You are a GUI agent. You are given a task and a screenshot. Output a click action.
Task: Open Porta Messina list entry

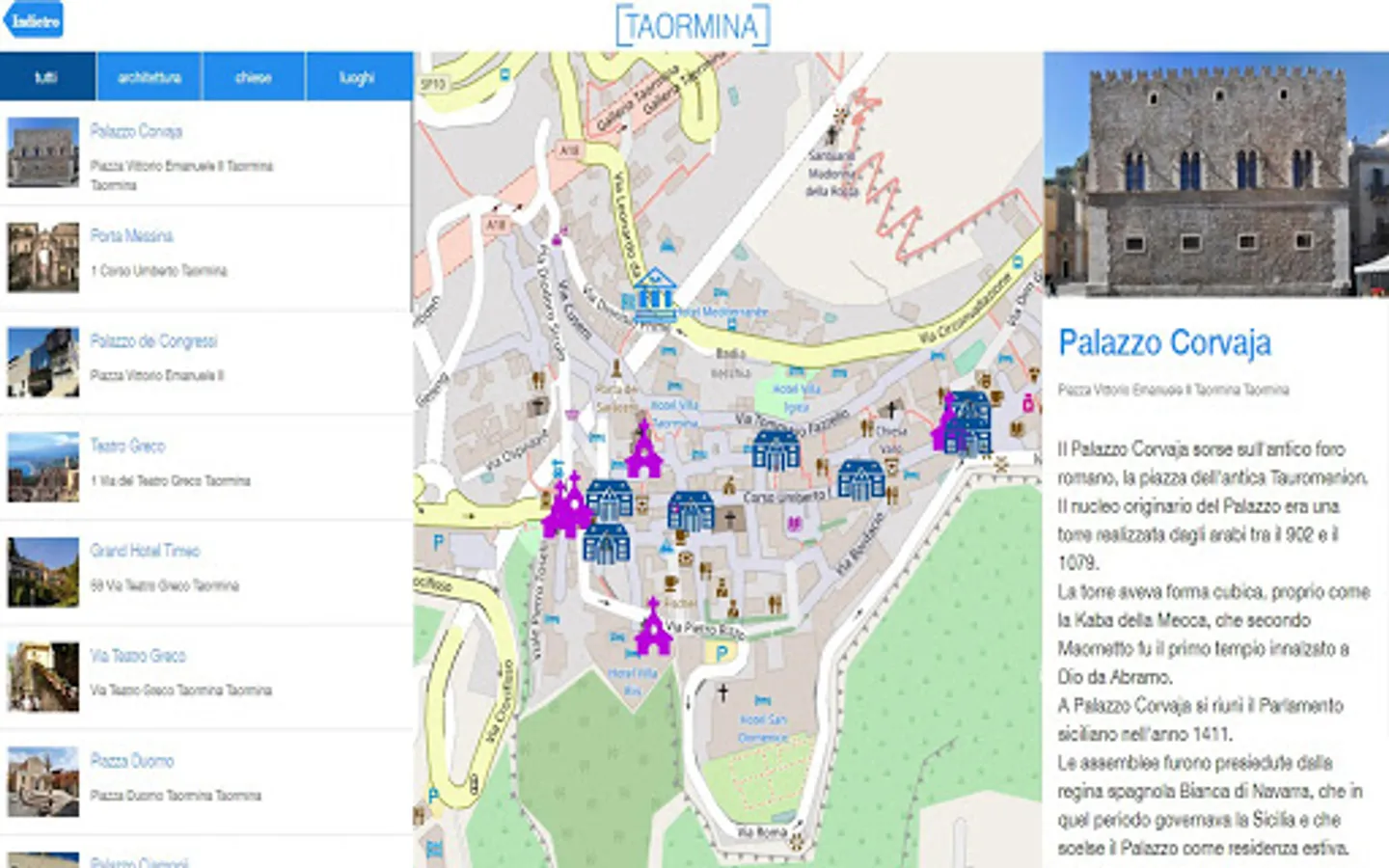click(x=205, y=258)
